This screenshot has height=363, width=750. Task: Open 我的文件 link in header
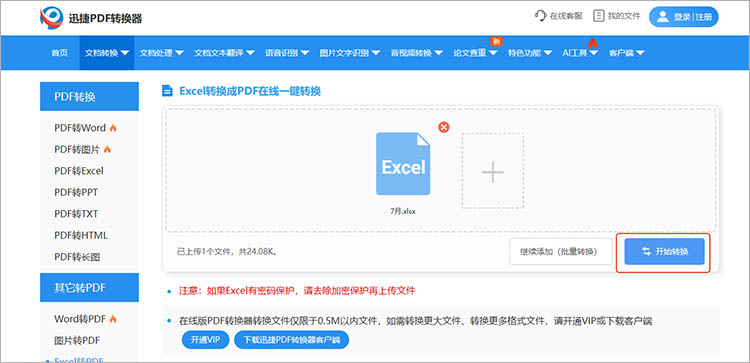tap(617, 16)
